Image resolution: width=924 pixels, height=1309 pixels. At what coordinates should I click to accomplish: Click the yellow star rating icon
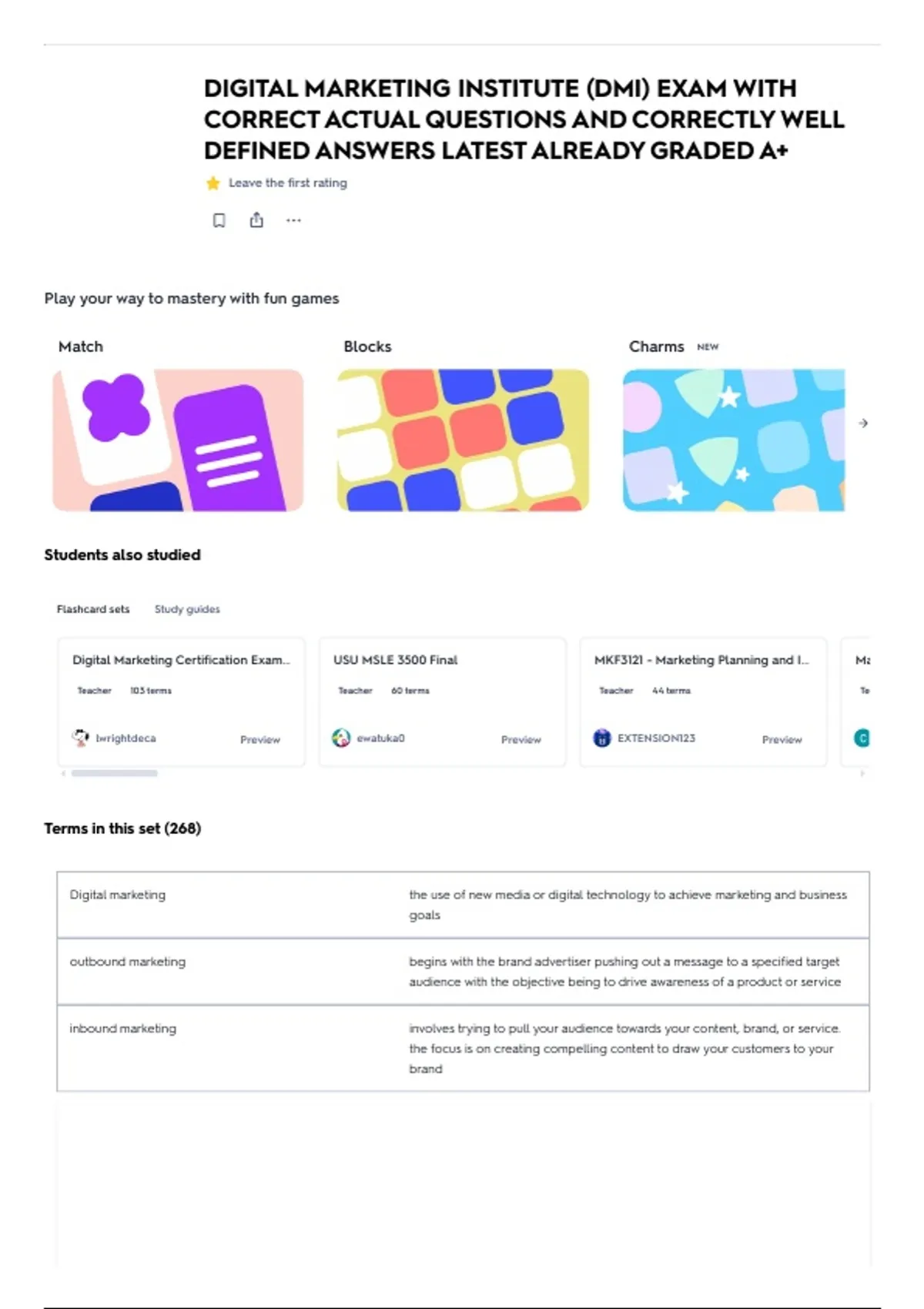coord(213,183)
